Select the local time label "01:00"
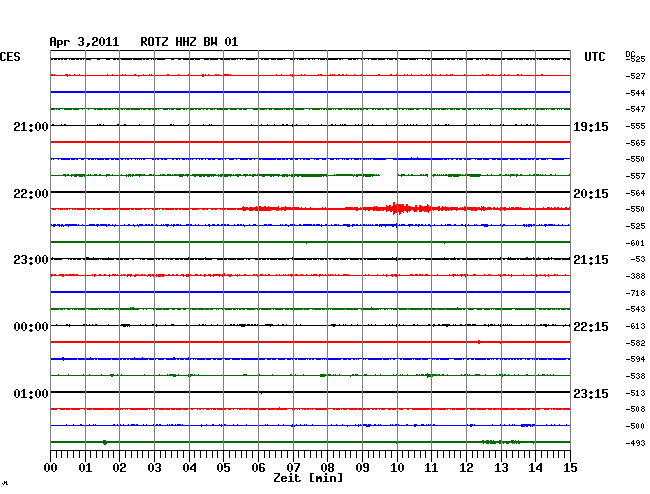The height and width of the screenshot is (494, 650). point(31,393)
